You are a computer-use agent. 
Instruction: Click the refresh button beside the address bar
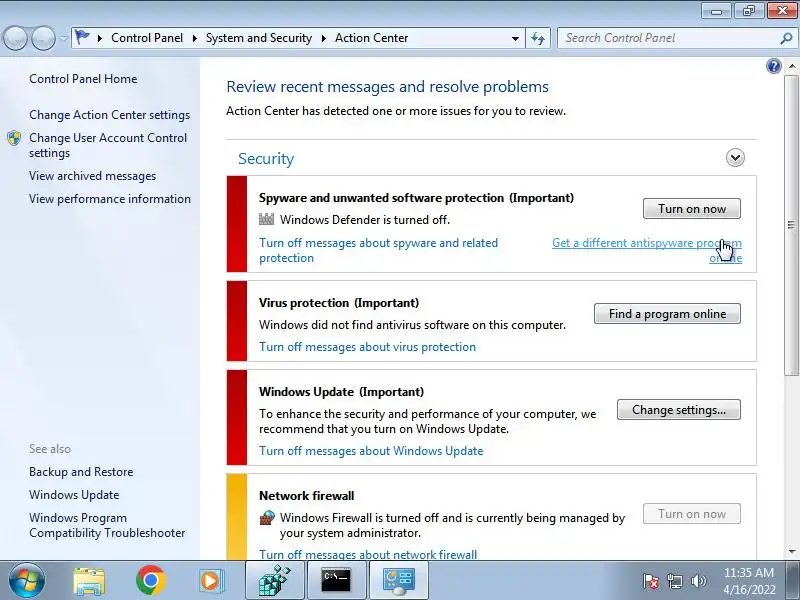click(x=538, y=38)
